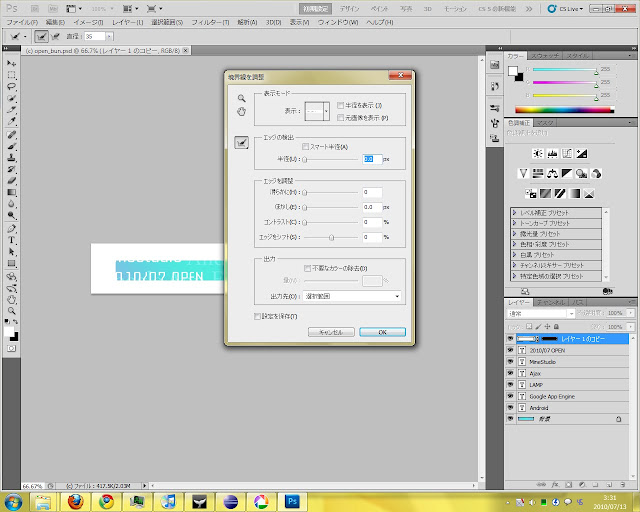Select the 初期設定 workspace button
640x512 pixels.
316,9
